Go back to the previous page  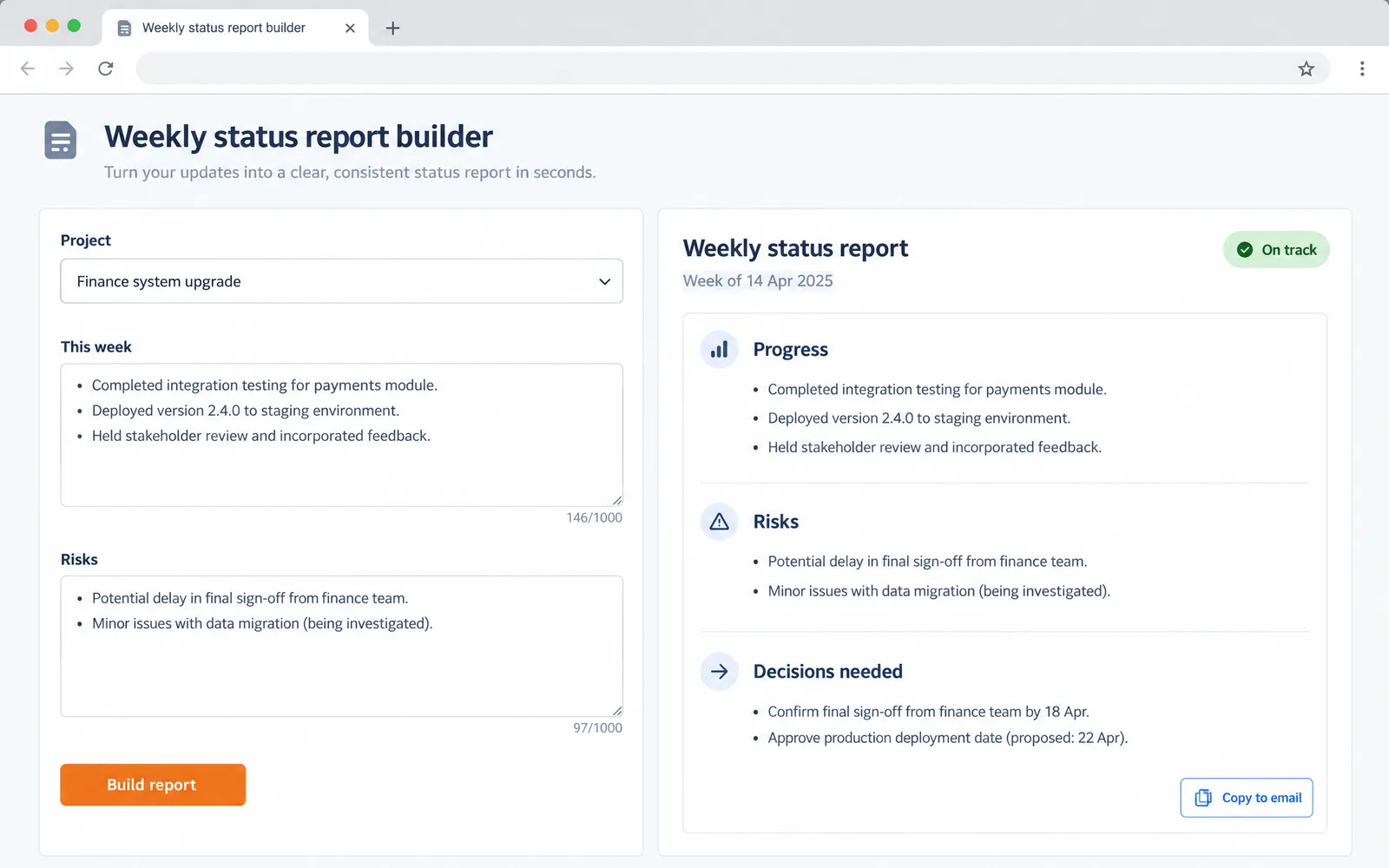point(28,69)
